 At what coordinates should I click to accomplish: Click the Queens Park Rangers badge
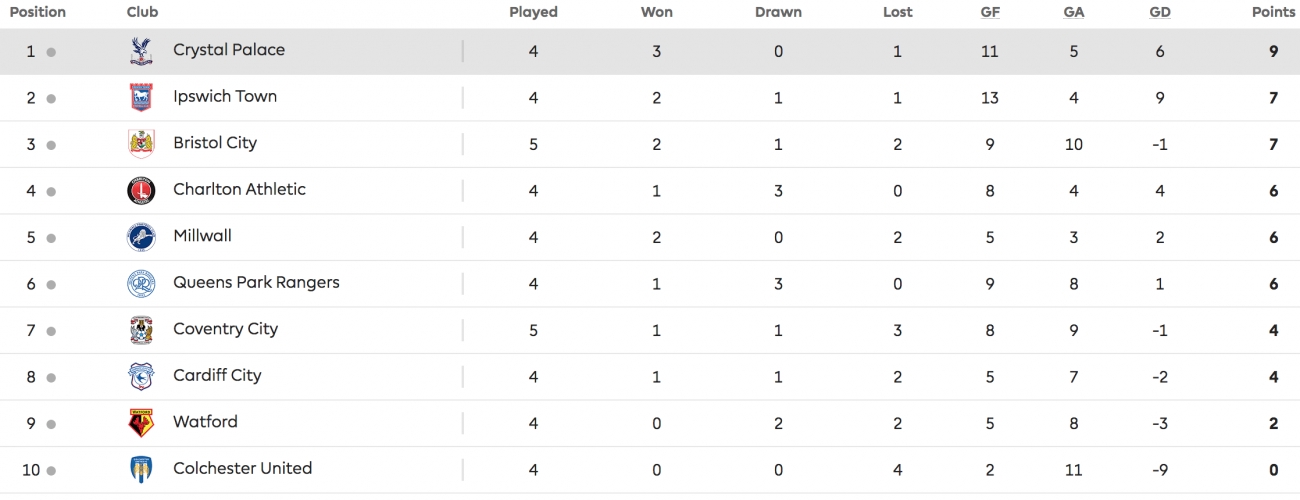[x=141, y=284]
